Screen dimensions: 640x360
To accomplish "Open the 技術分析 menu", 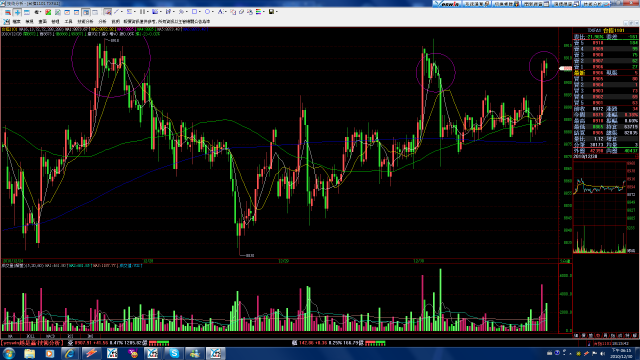I will [x=85, y=21].
